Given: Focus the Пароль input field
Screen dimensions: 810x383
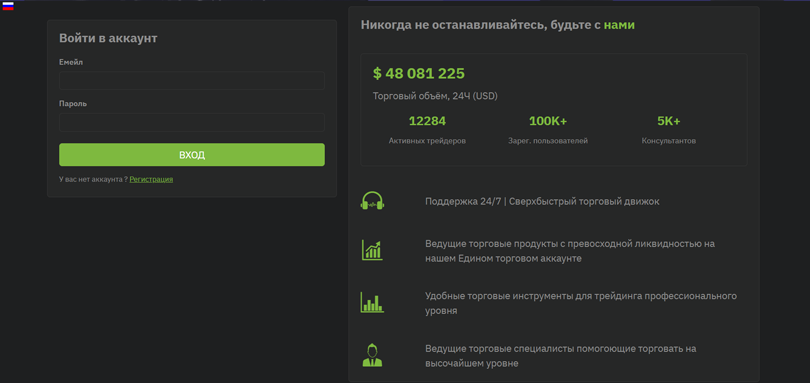Looking at the screenshot, I should pyautogui.click(x=192, y=122).
